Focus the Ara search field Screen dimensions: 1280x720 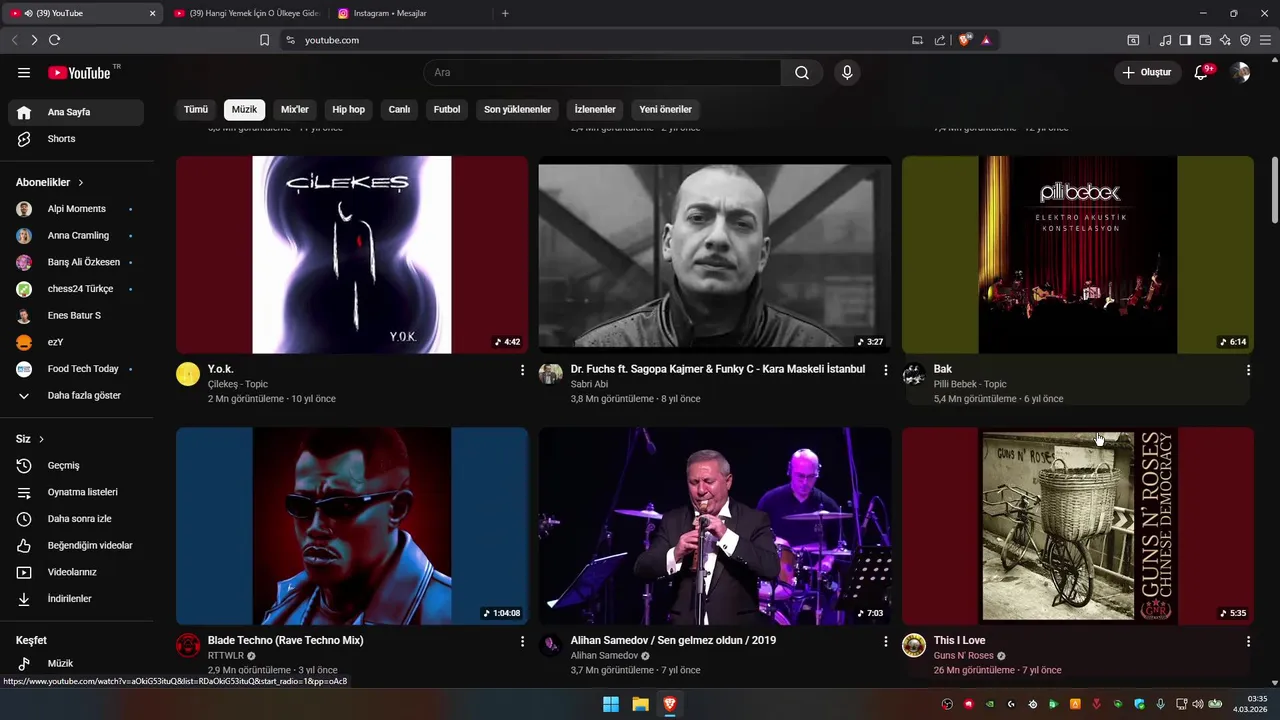(602, 73)
